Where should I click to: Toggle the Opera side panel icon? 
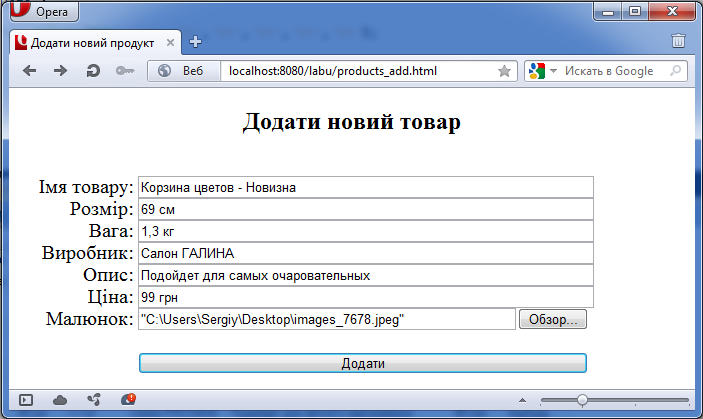pos(26,400)
